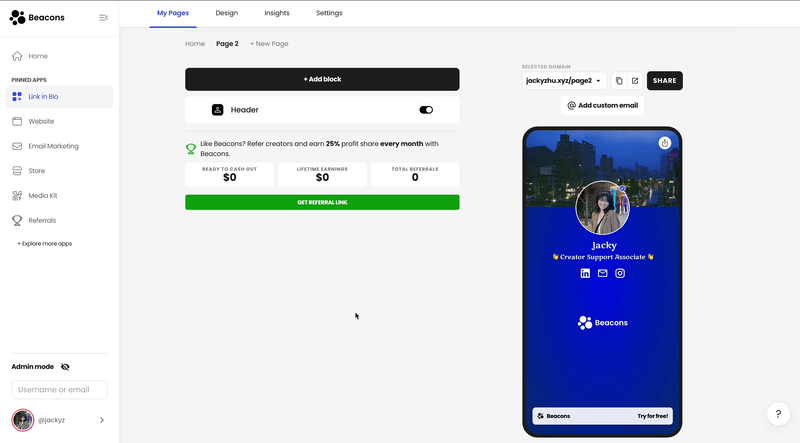Click Get Referral Link button
The image size is (800, 443).
pyautogui.click(x=322, y=202)
